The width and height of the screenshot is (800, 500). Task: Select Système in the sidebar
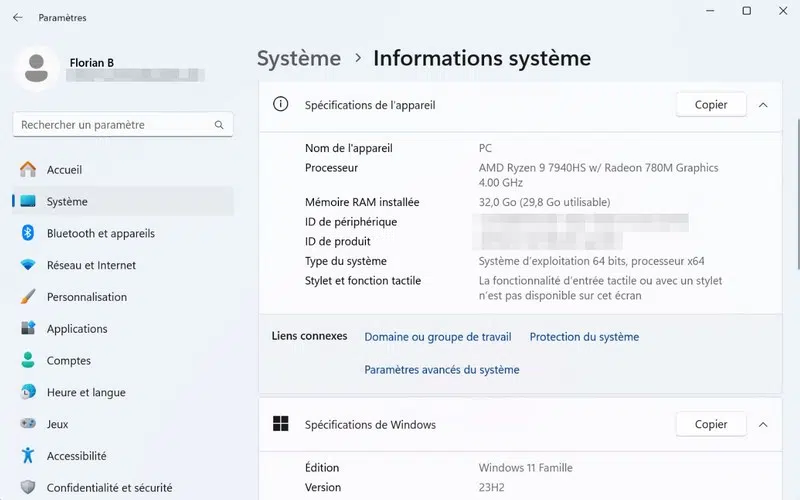coord(67,202)
